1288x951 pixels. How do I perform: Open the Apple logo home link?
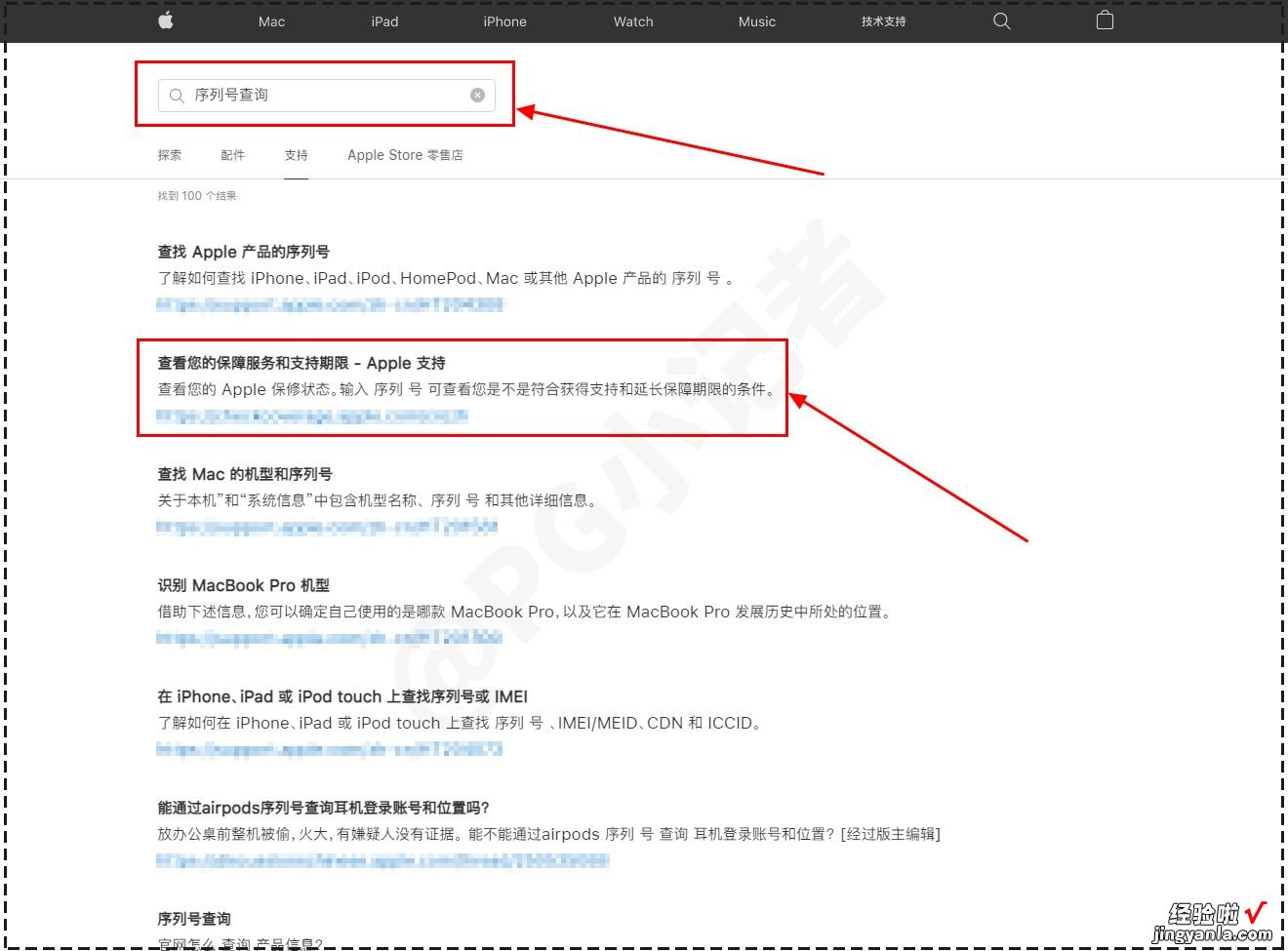pyautogui.click(x=166, y=20)
